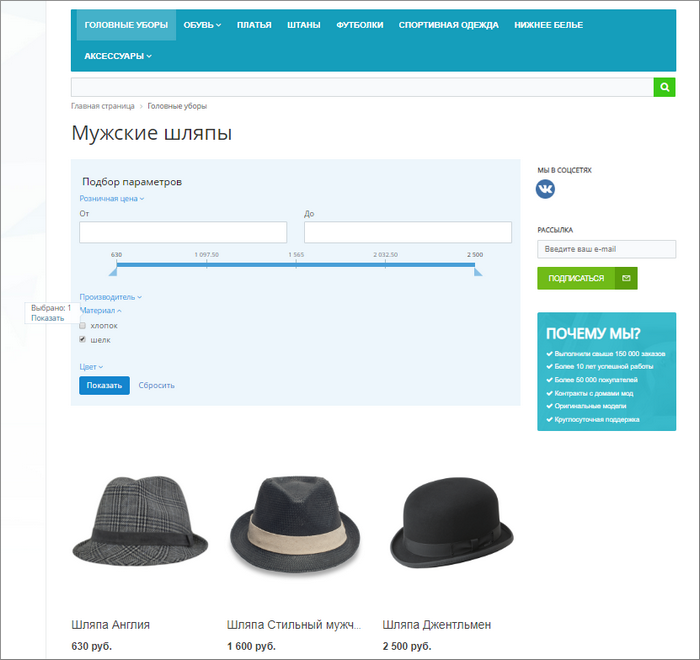
Task: Click the 1 600 руб. price text
Action: [251, 646]
